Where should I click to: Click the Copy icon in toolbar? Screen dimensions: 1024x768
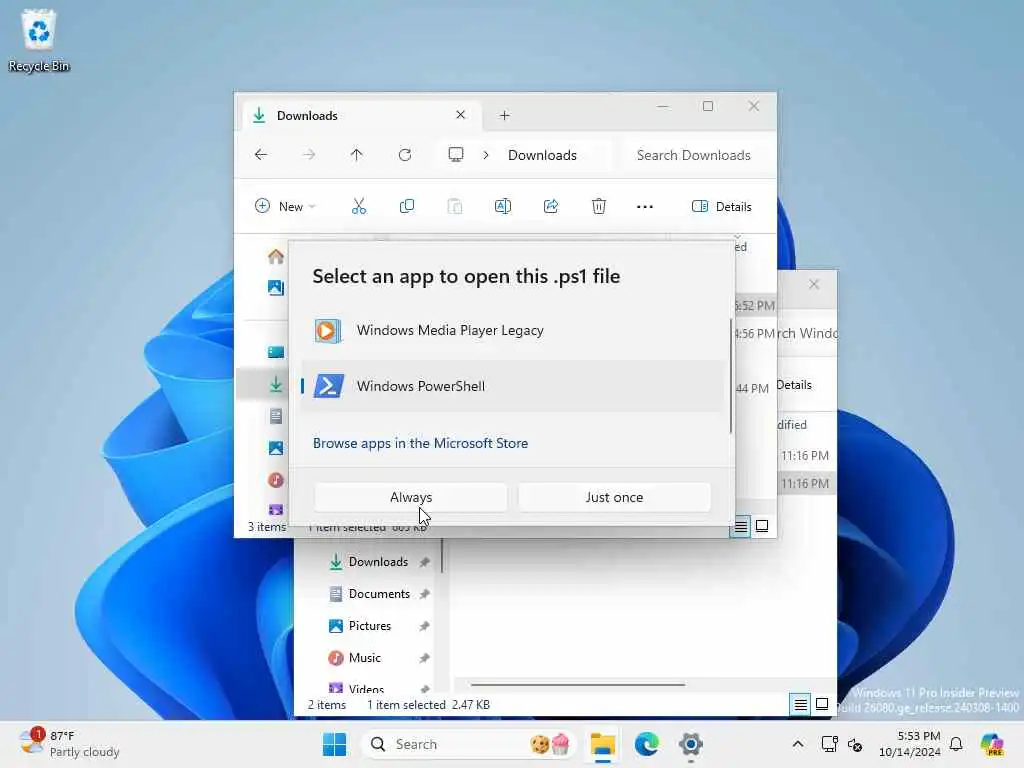[407, 206]
